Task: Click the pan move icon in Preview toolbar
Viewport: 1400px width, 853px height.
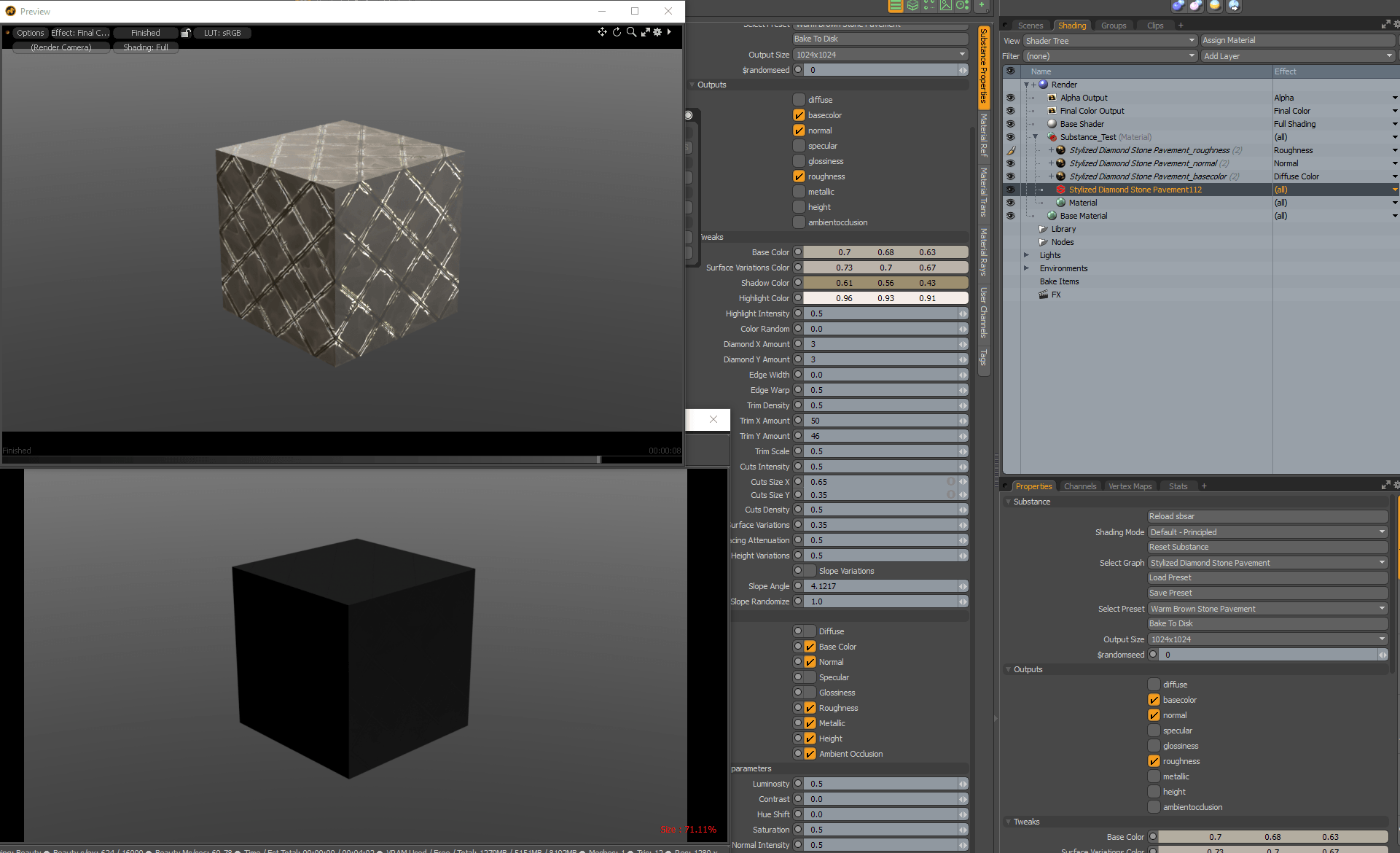Action: [602, 32]
